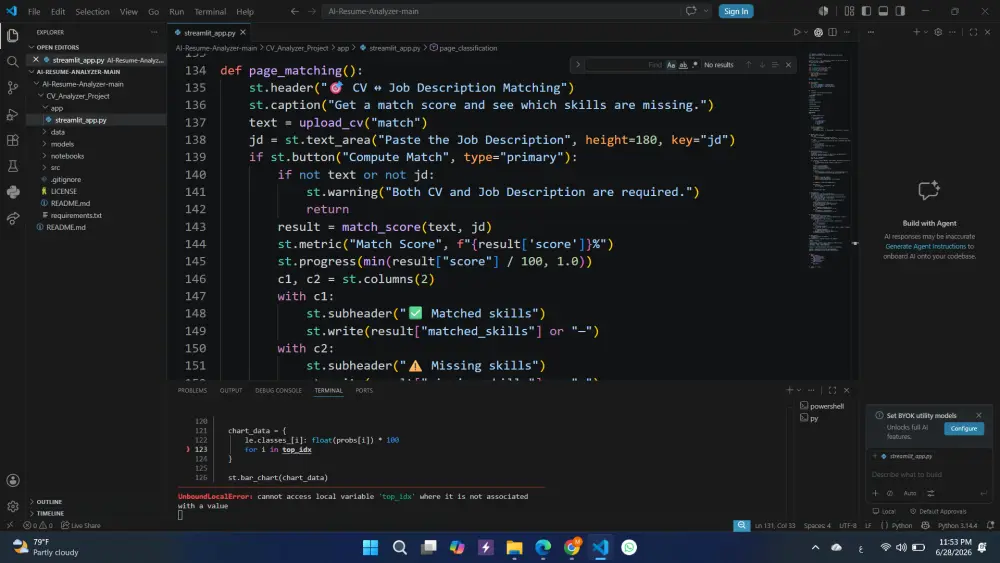The image size is (1000, 563).
Task: Go back with navigation arrow
Action: pos(295,11)
